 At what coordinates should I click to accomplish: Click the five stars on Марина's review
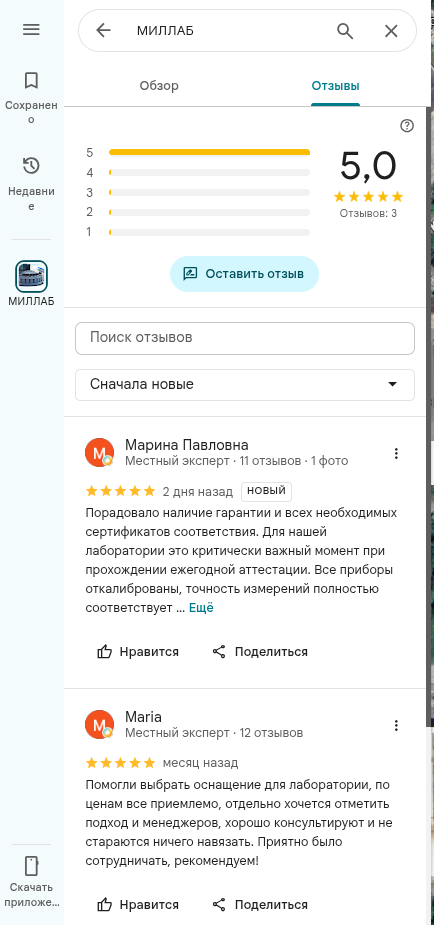[120, 491]
